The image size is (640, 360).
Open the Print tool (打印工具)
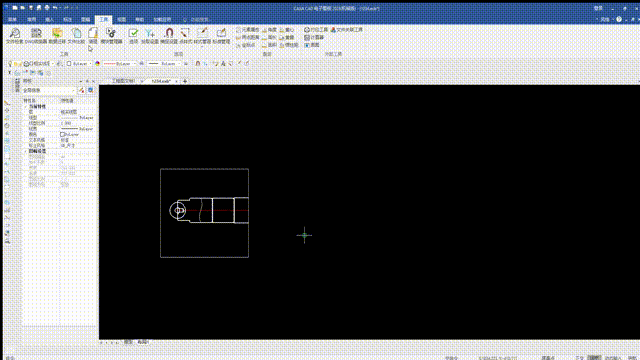316,30
